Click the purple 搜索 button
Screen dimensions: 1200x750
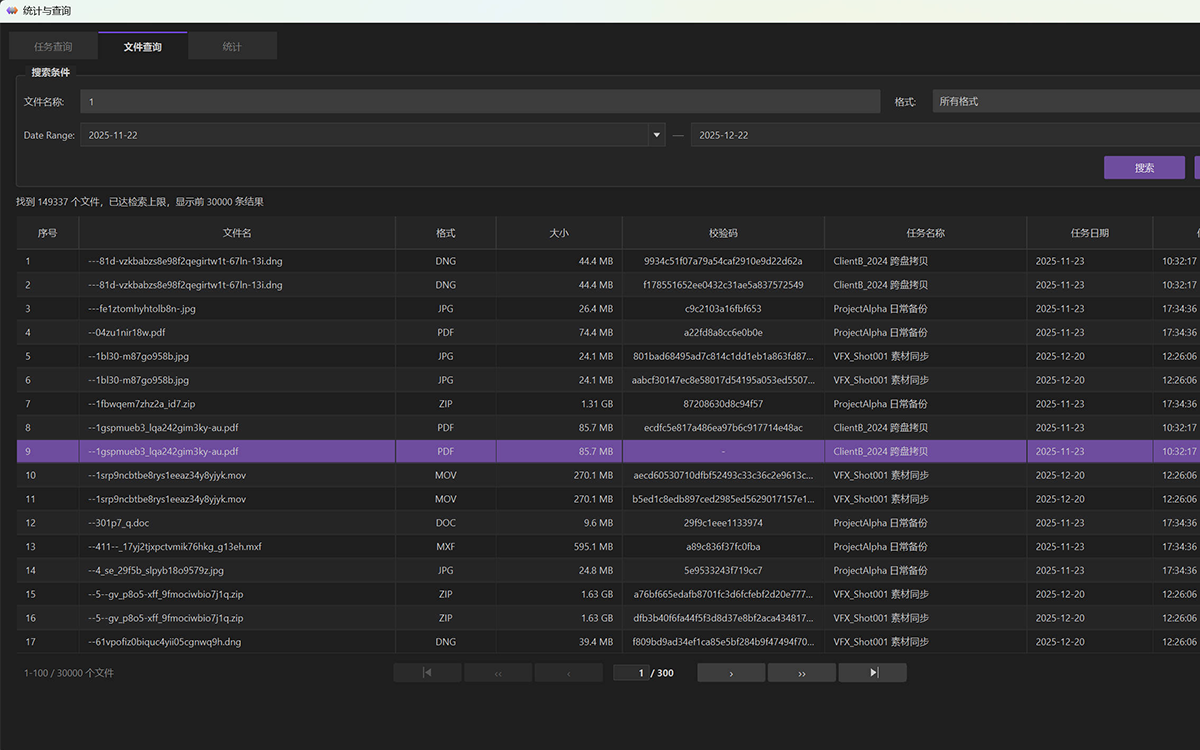(x=1144, y=168)
